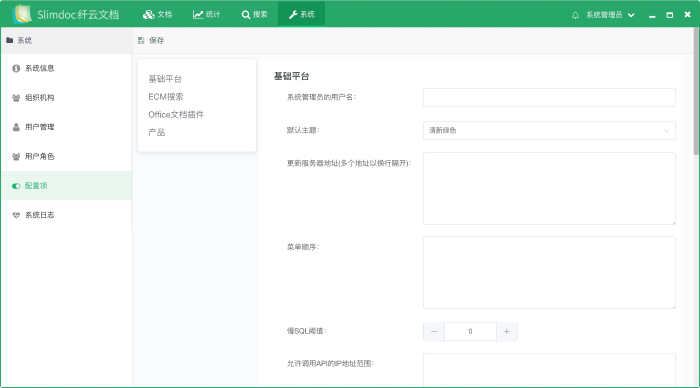Viewport: 700px width, 388px height.
Task: Click the 用户角色 group icon
Action: pos(16,157)
